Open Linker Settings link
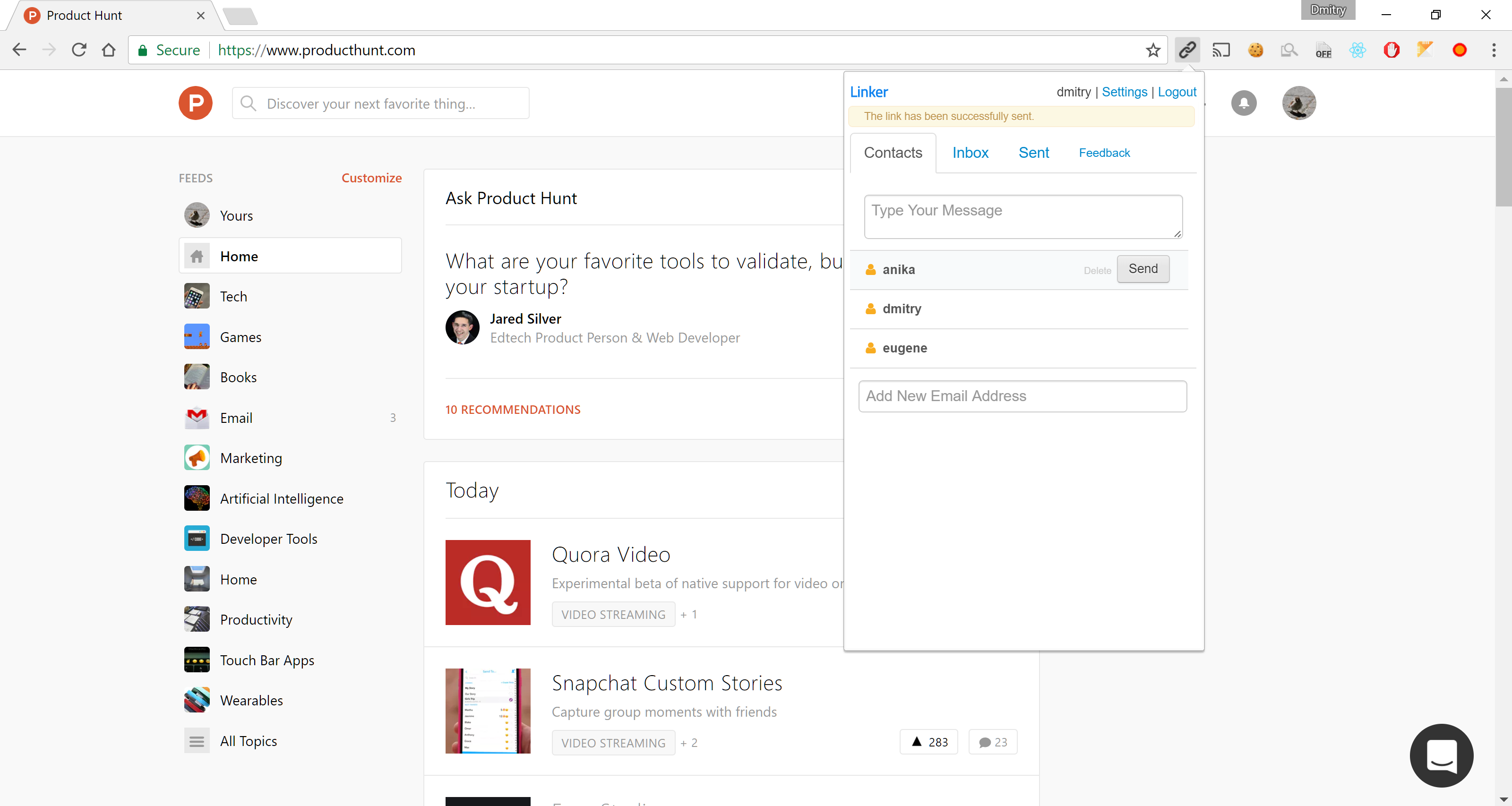The width and height of the screenshot is (1512, 806). click(x=1124, y=92)
